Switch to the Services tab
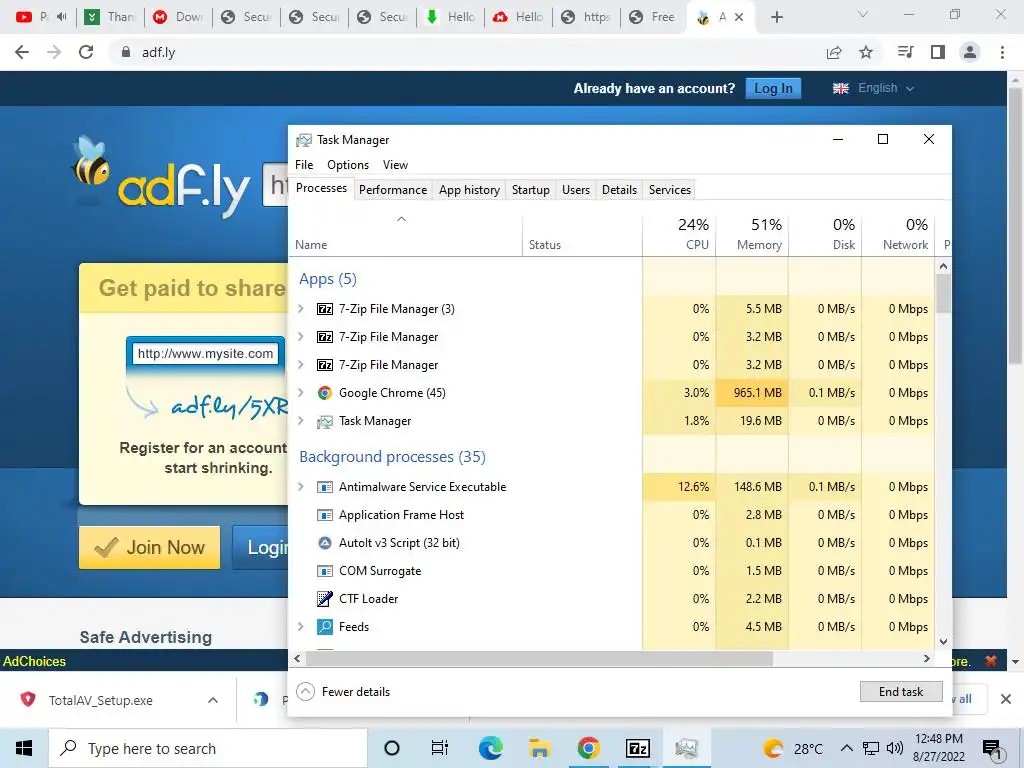Screen dimensions: 1024x768 click(x=670, y=190)
